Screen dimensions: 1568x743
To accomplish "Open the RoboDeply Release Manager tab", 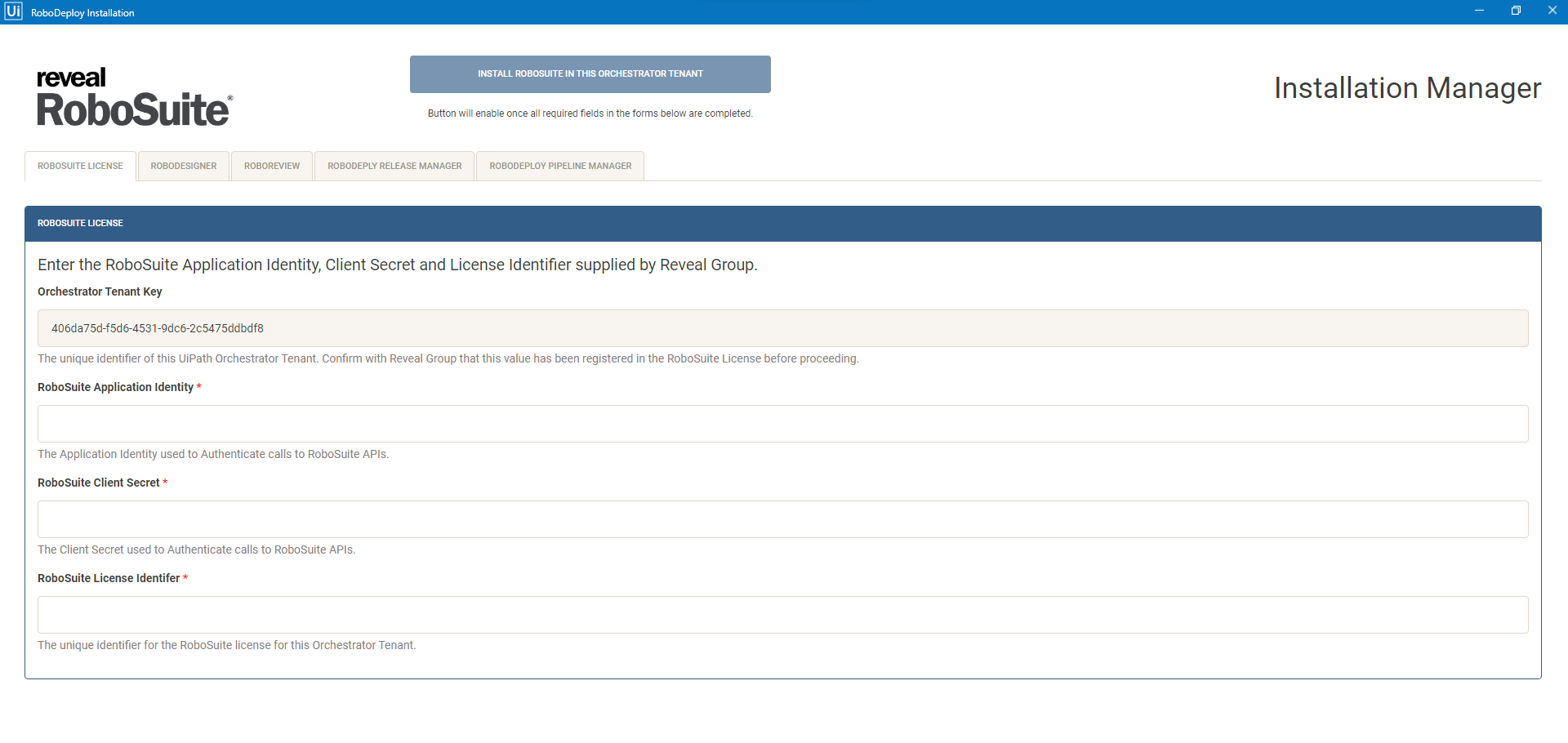I will coord(394,166).
